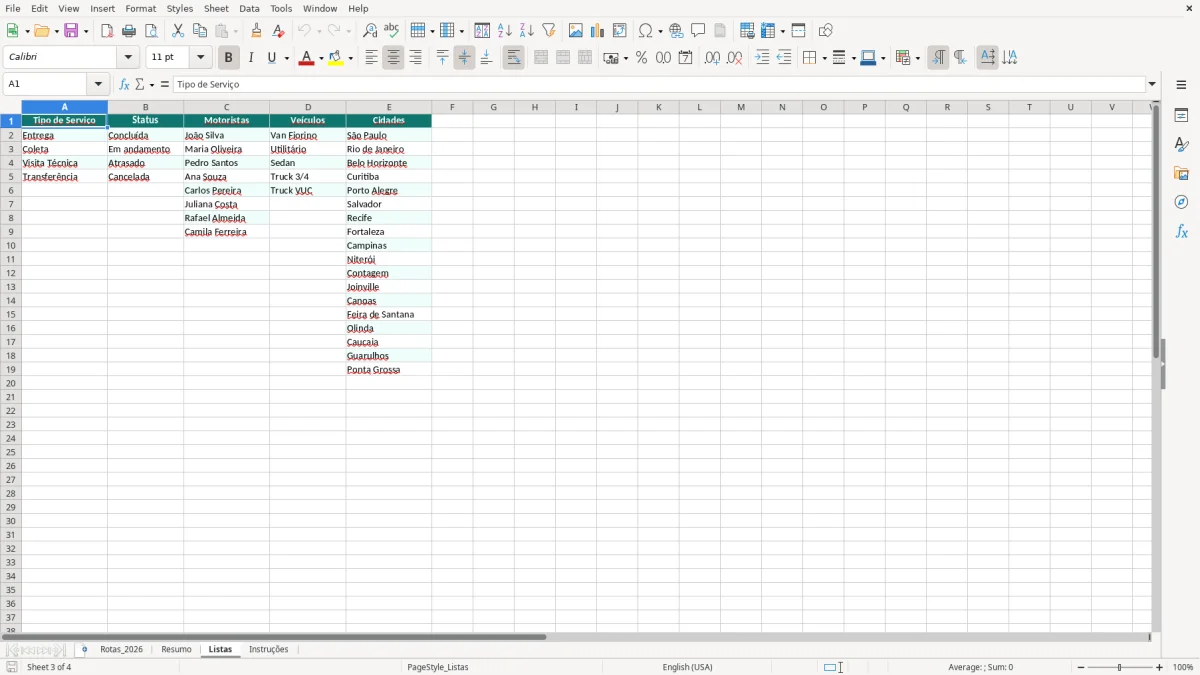
Task: Toggle underline formatting
Action: (x=271, y=58)
